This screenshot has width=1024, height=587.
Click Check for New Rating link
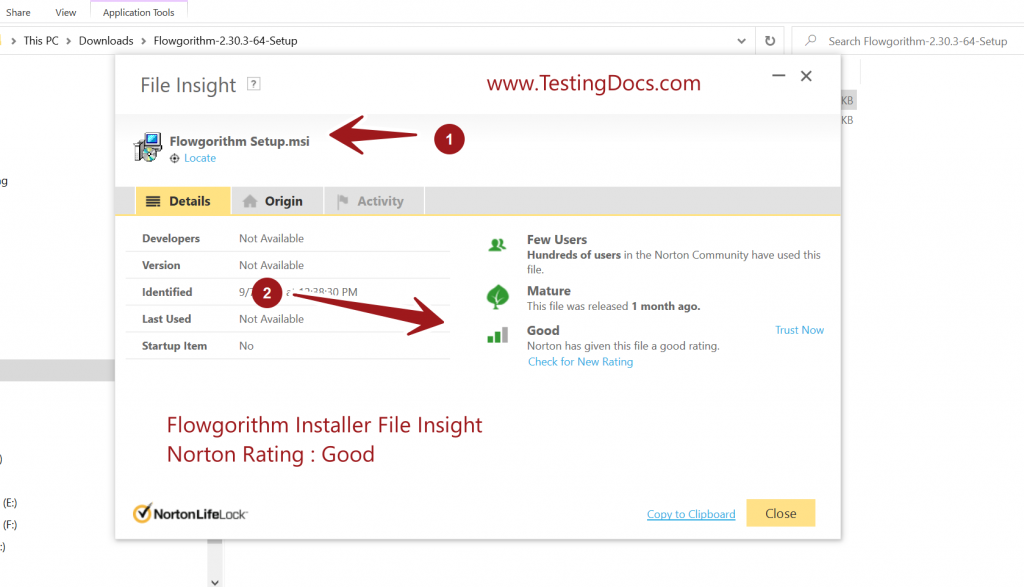tap(580, 362)
